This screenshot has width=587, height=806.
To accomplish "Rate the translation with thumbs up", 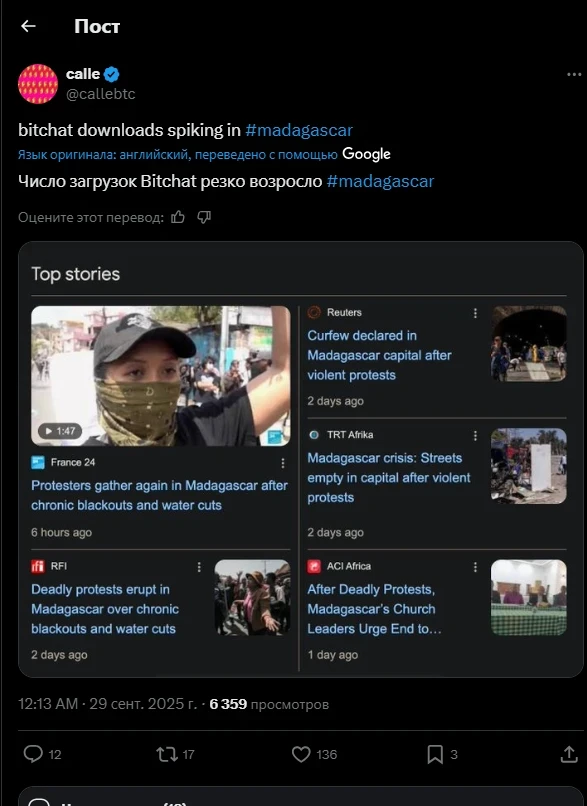I will 179,215.
